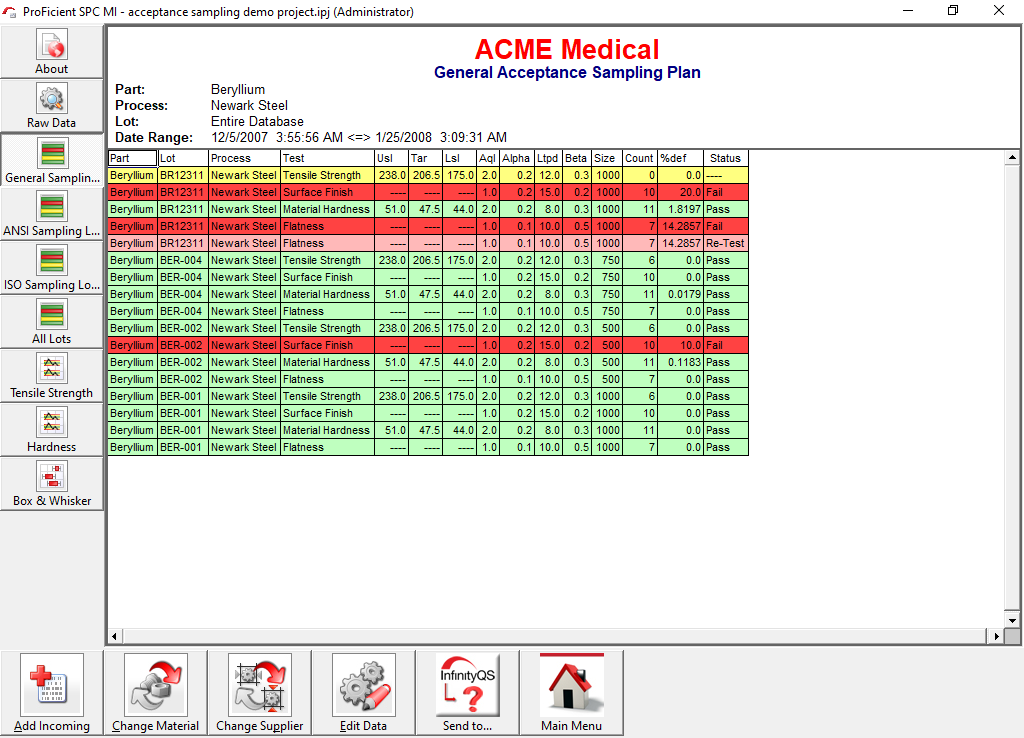
Task: Click the Lsl column header
Action: pos(459,158)
